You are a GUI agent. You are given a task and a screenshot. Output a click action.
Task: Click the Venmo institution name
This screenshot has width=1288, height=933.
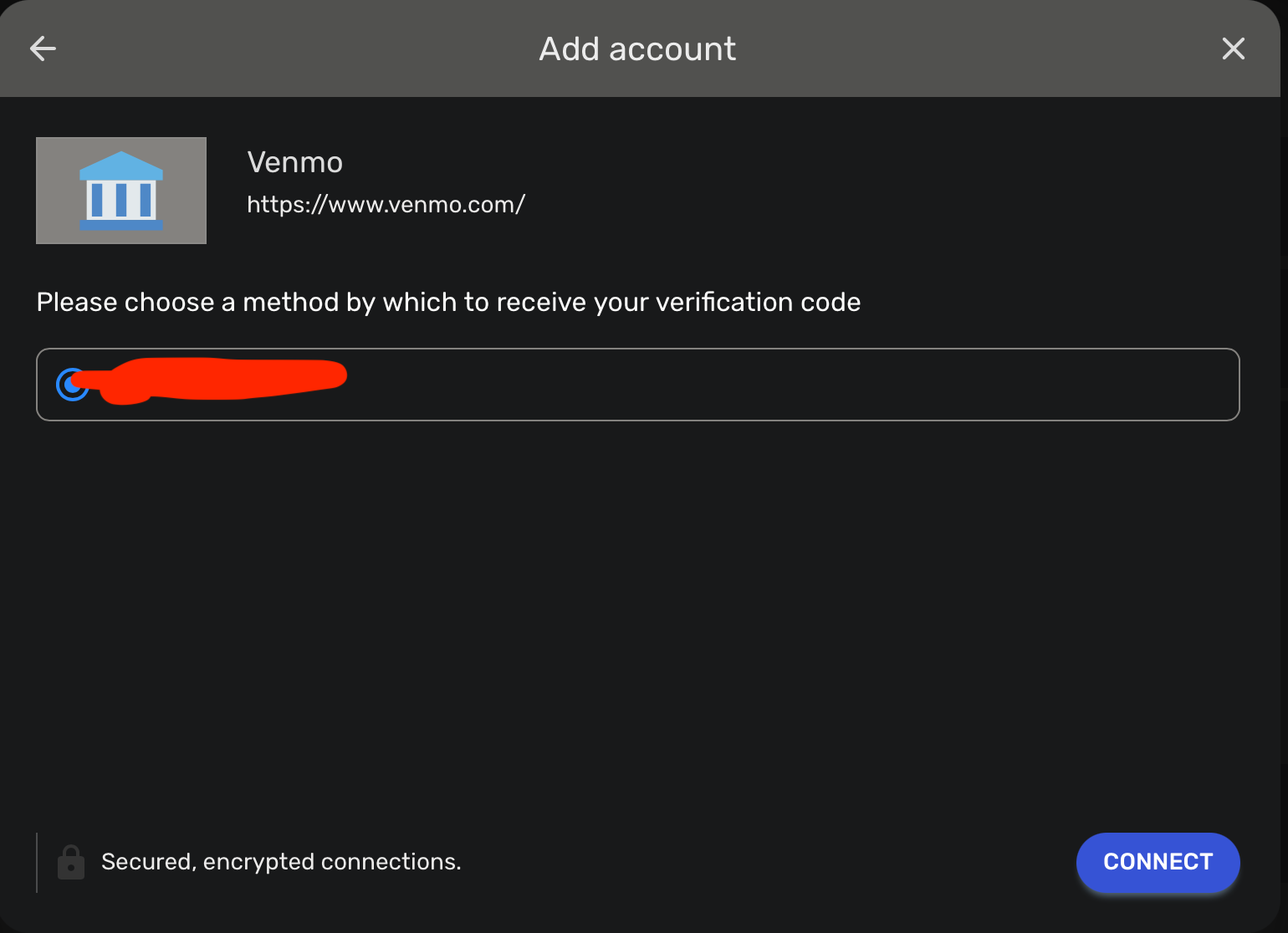point(295,162)
